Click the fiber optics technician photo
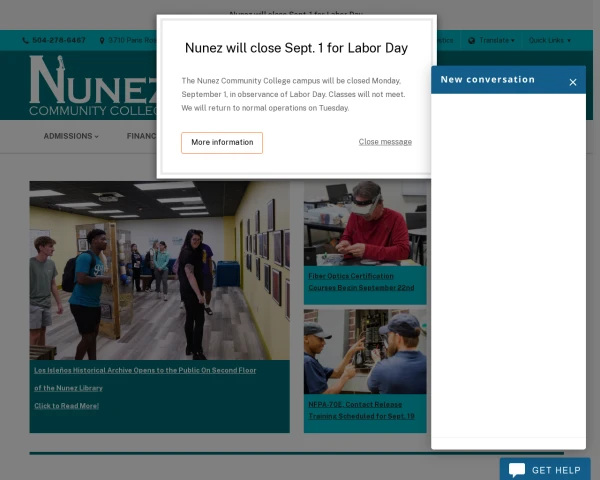This screenshot has height=480, width=600. click(x=365, y=223)
